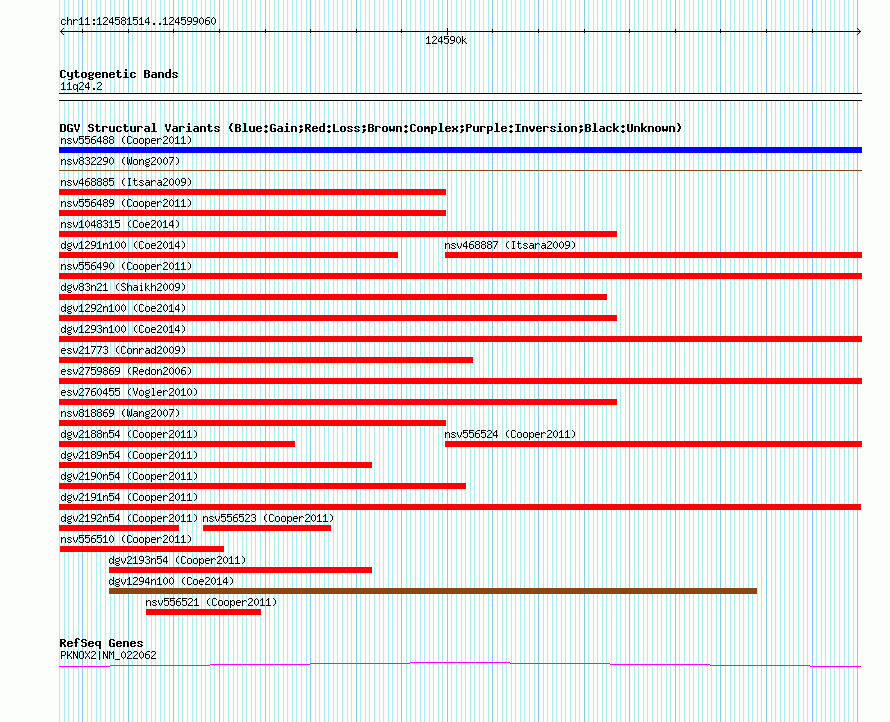Viewport: 890px width, 722px height.
Task: Click the DGV Structural Variants track heading
Action: 371,128
